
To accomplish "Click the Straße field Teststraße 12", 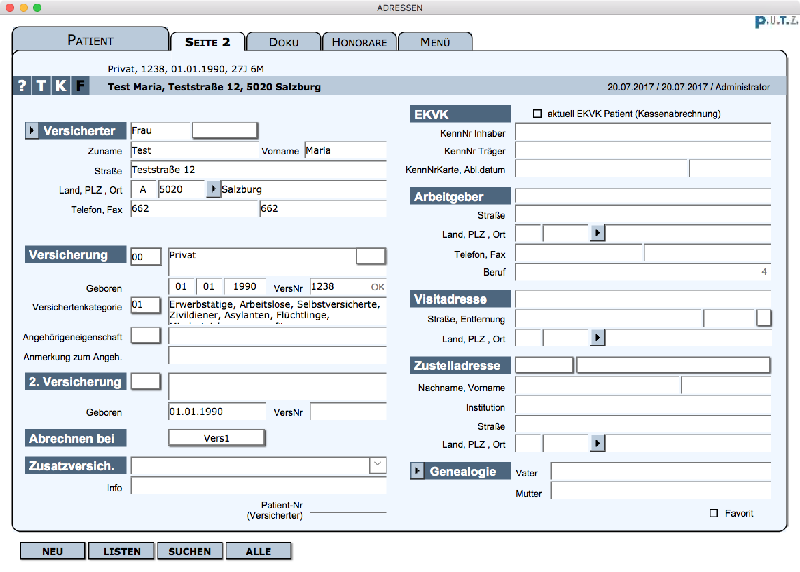I will click(x=259, y=170).
